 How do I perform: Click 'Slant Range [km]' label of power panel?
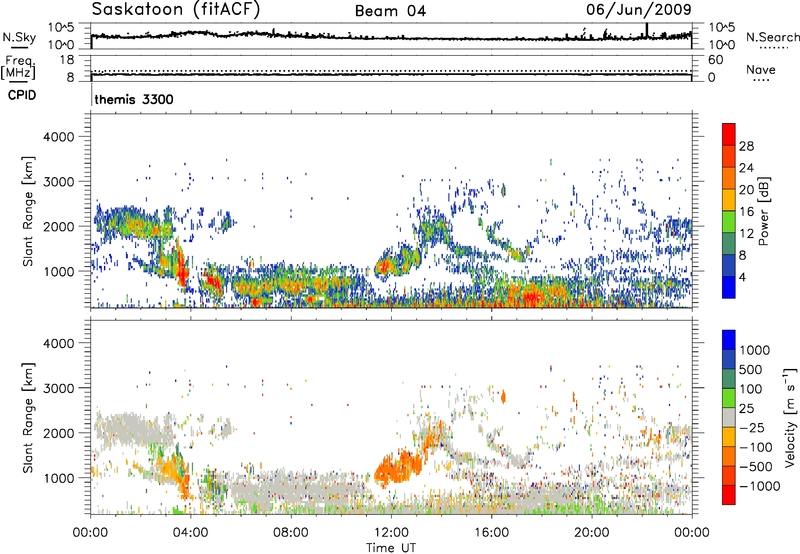28,211
